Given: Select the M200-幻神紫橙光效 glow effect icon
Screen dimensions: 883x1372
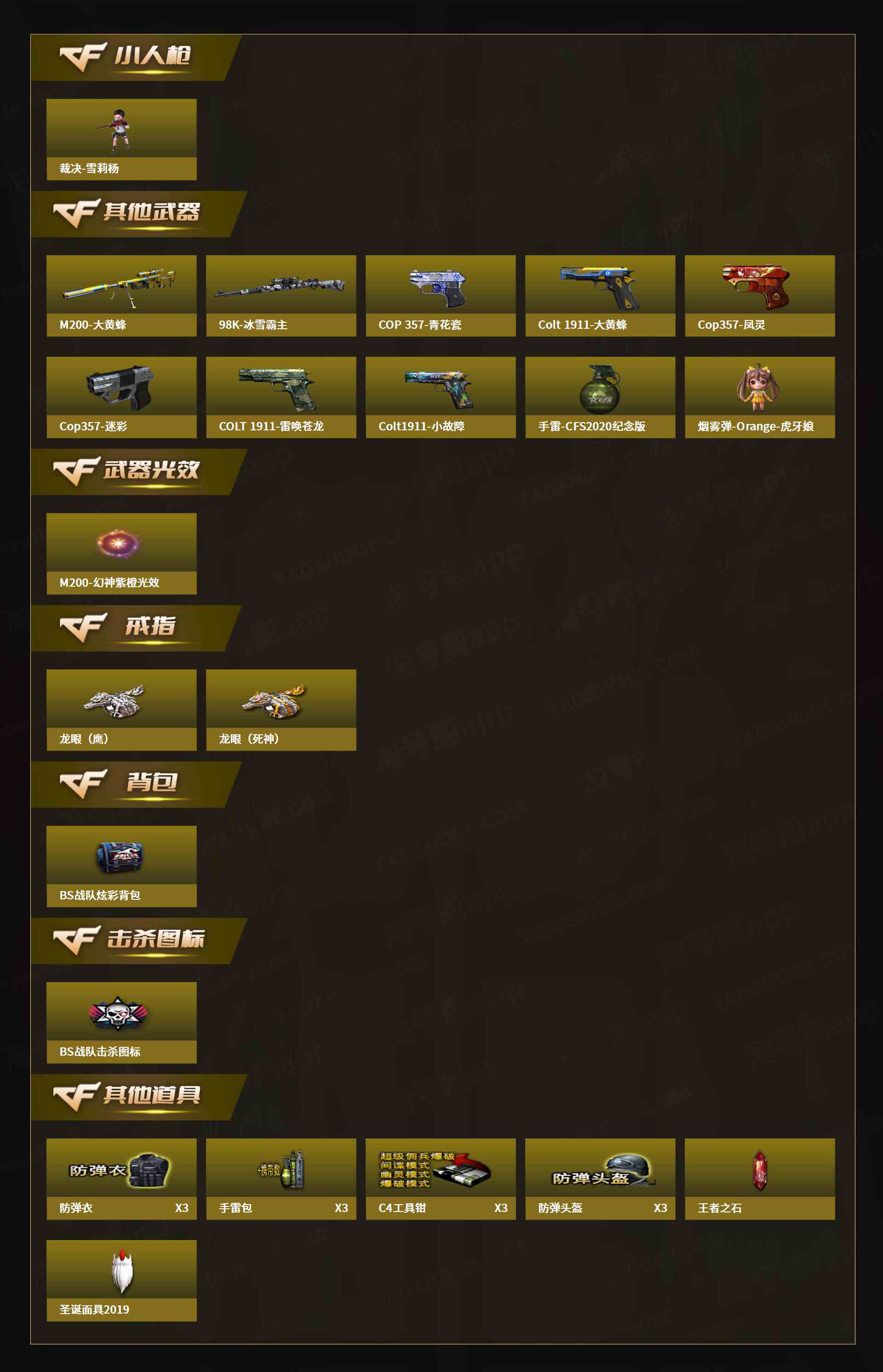Looking at the screenshot, I should coord(118,543).
